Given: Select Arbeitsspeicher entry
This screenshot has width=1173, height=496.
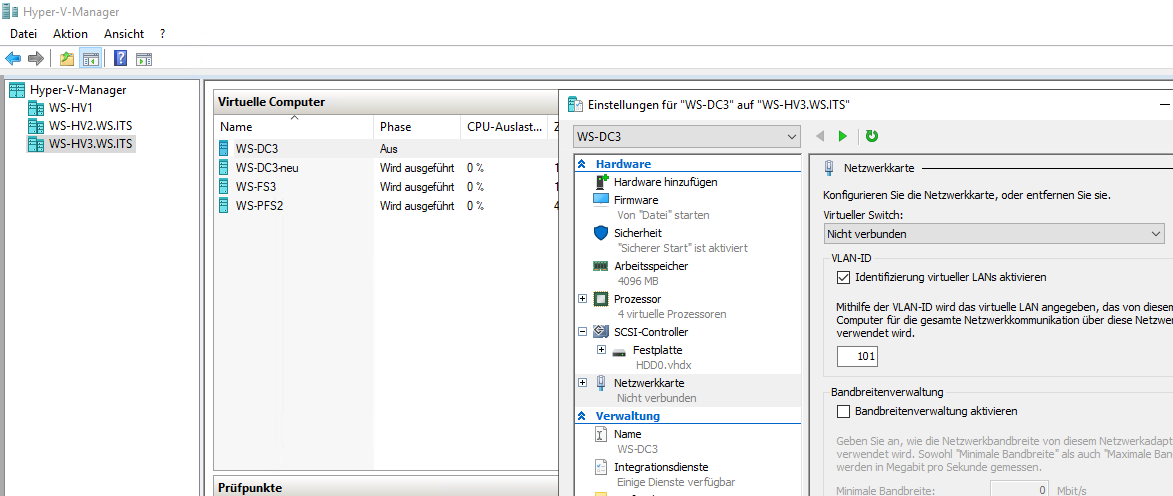Looking at the screenshot, I should click(x=651, y=266).
